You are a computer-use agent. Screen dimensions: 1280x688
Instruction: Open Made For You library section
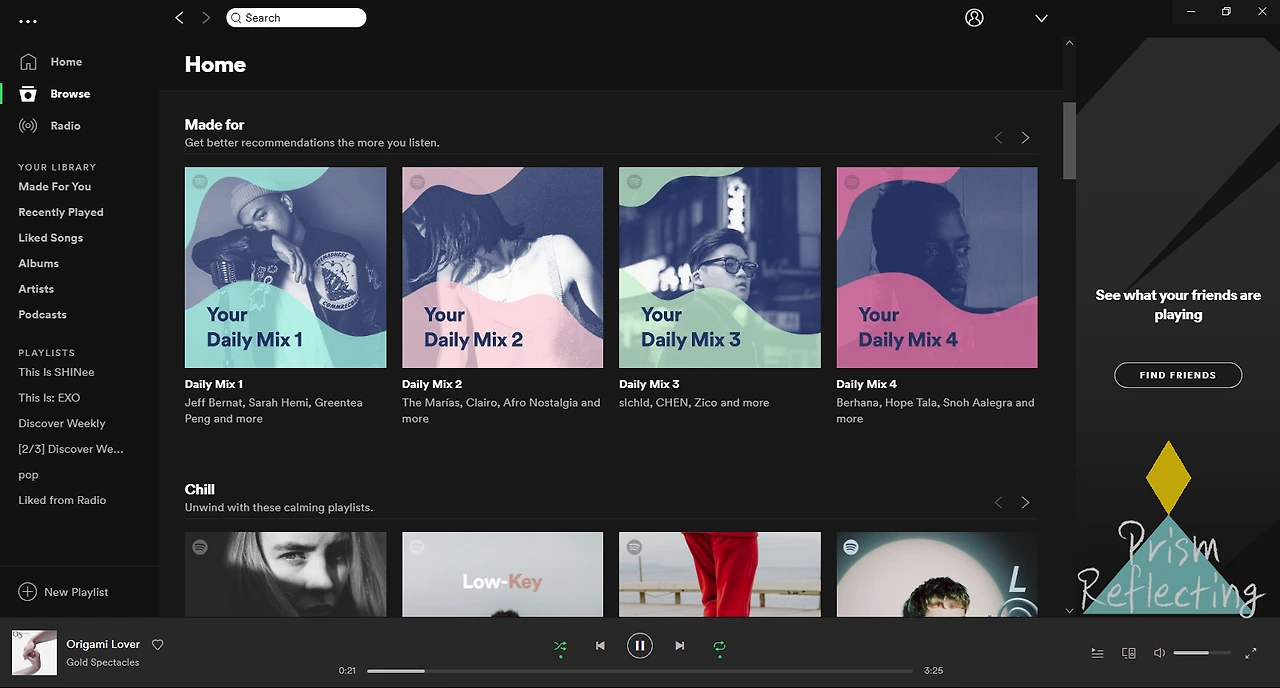[55, 187]
